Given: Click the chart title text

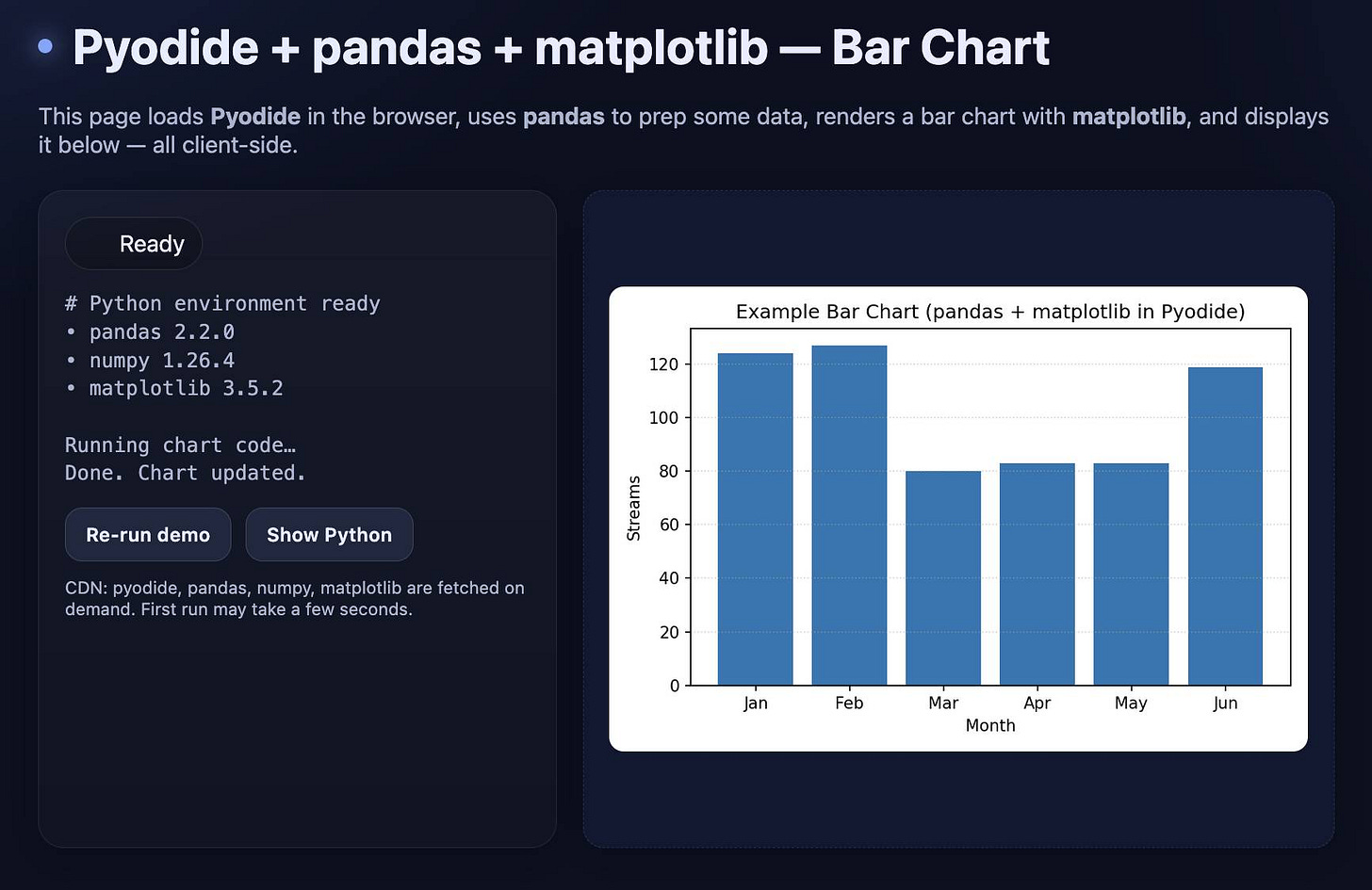Looking at the screenshot, I should coord(990,311).
